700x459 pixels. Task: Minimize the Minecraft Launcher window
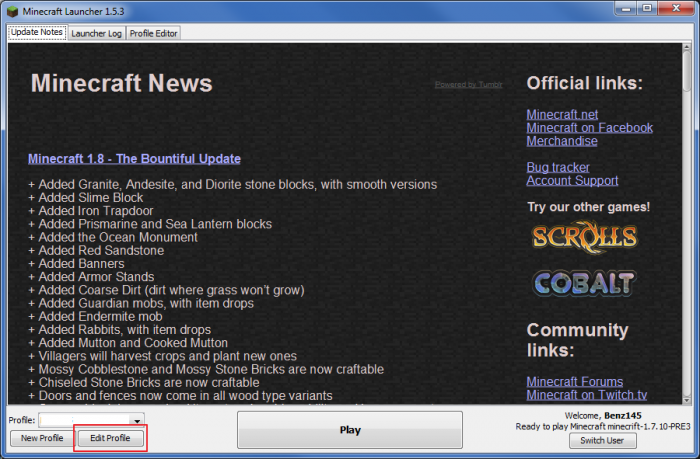click(625, 8)
